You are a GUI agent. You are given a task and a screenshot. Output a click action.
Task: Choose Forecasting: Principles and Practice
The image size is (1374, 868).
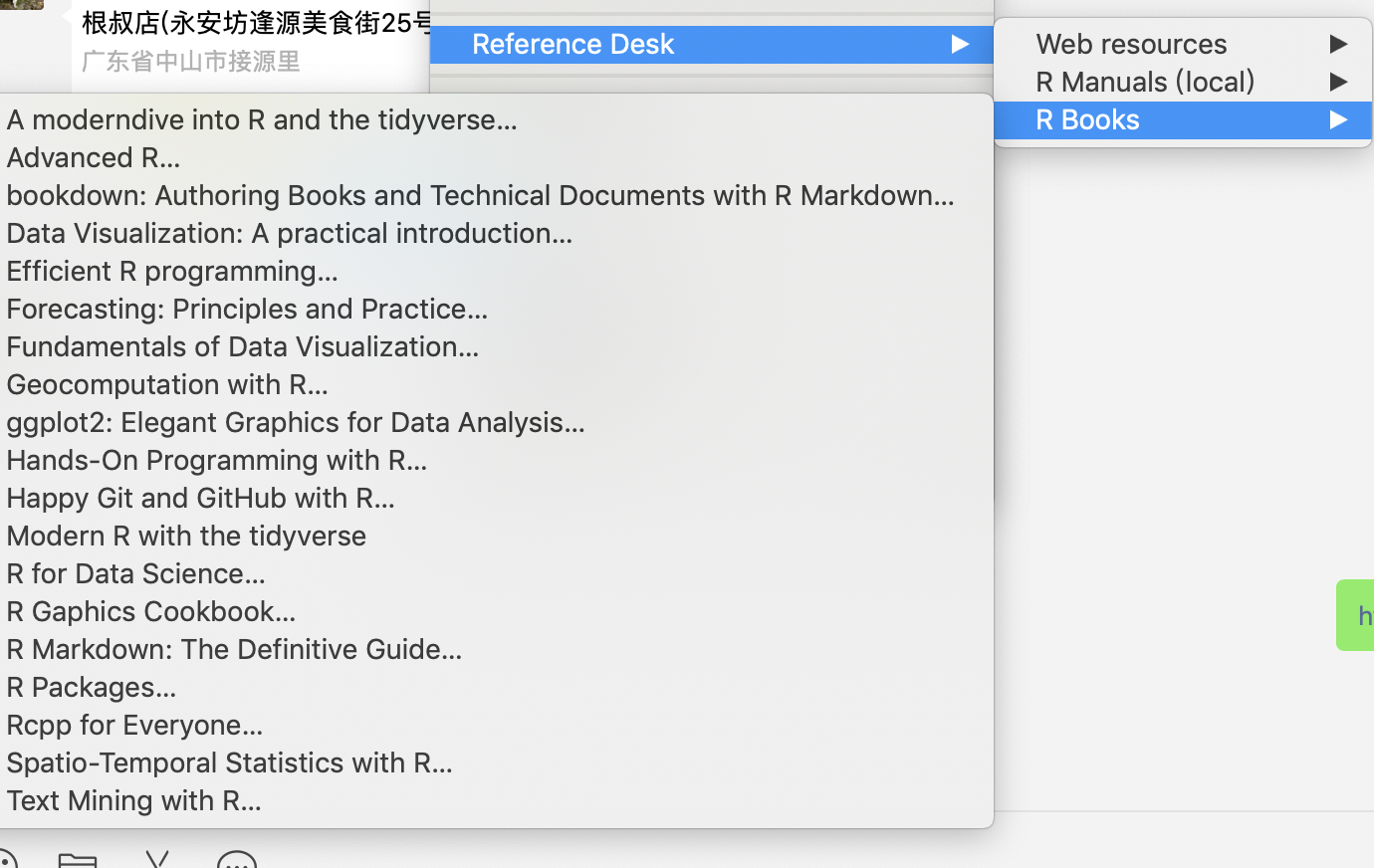tap(247, 309)
